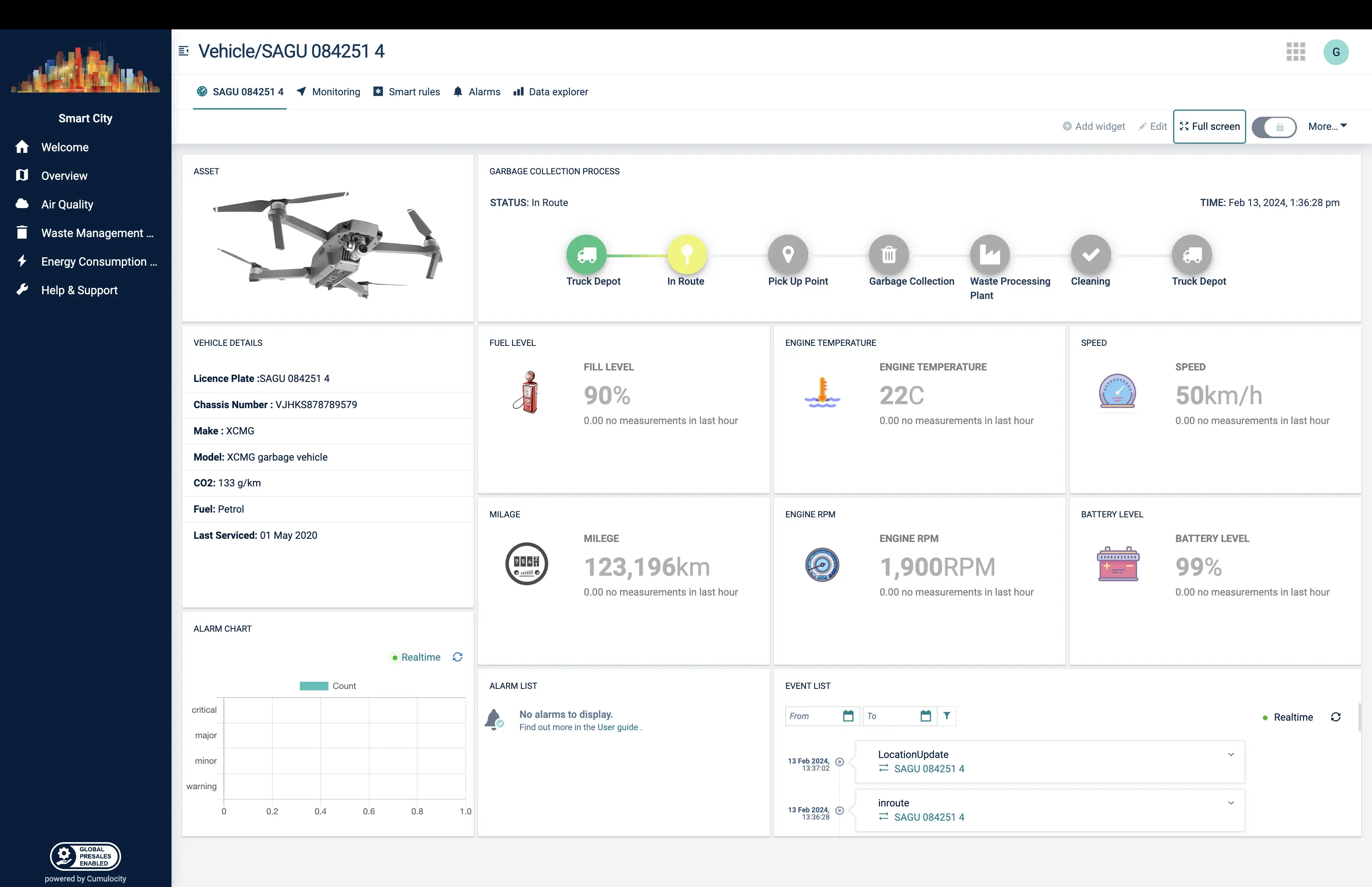Toggle Realtime in the Alarm Chart

(x=416, y=657)
